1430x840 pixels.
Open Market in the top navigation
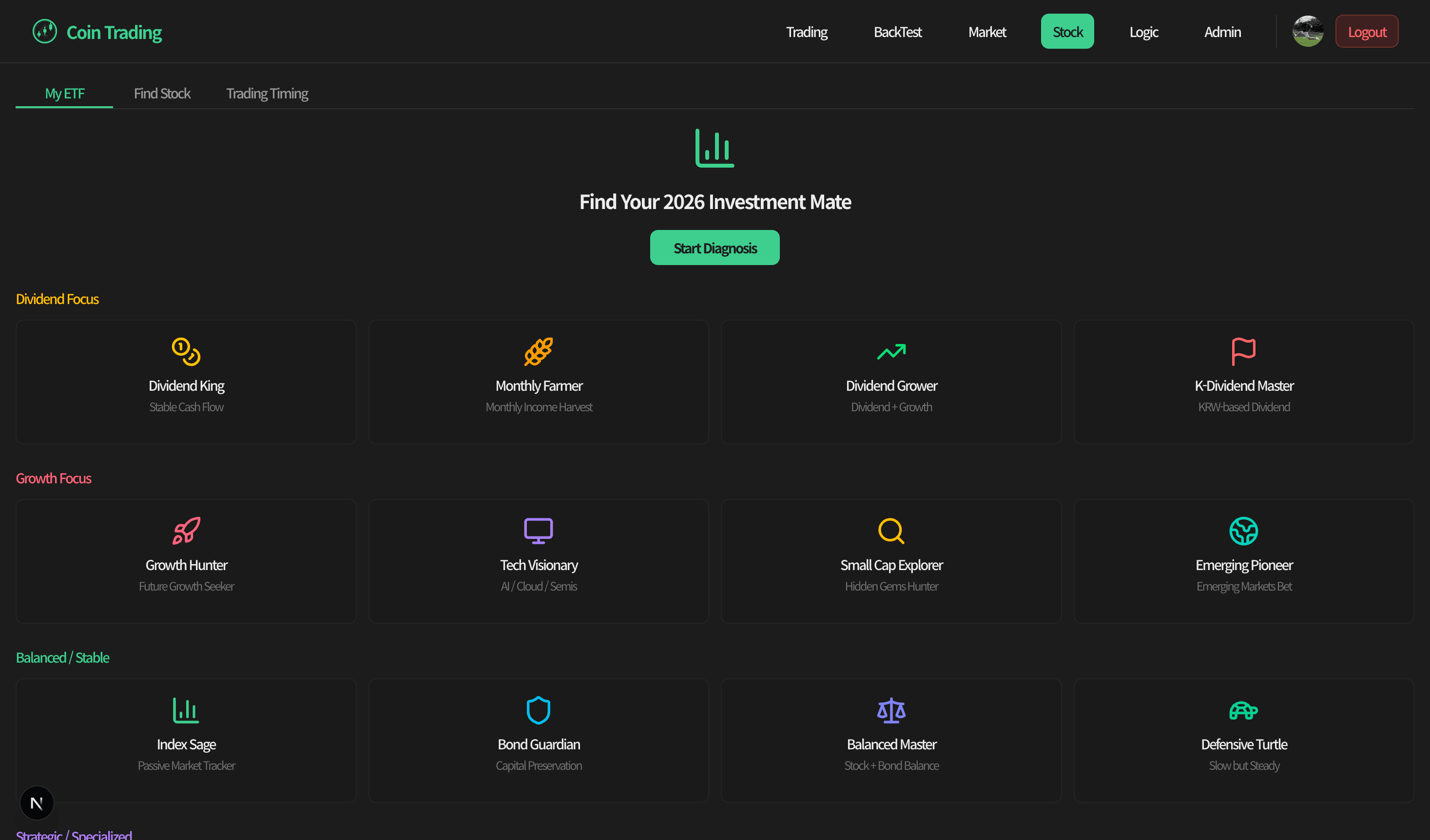point(987,32)
